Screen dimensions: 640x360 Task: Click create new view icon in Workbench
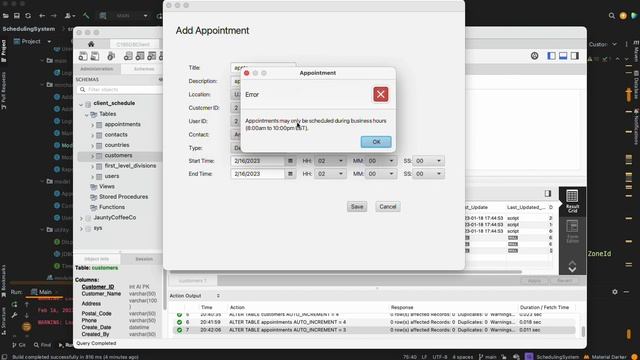pos(152,56)
